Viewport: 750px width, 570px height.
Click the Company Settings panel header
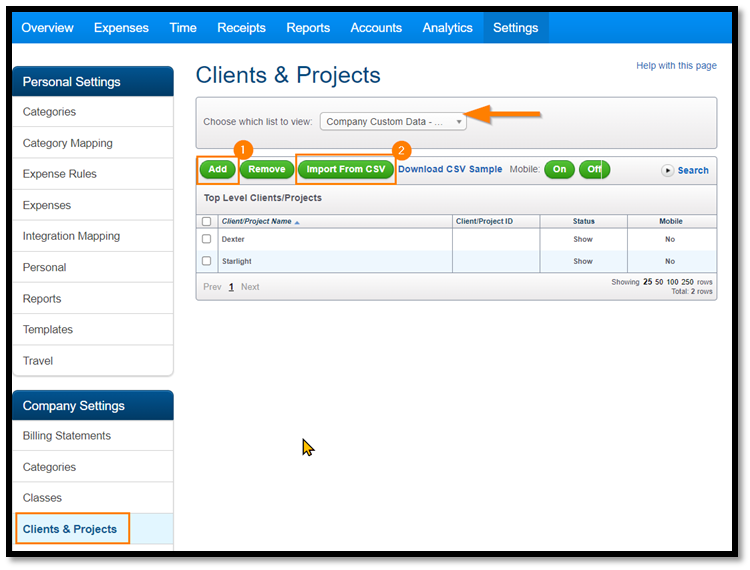tap(93, 406)
